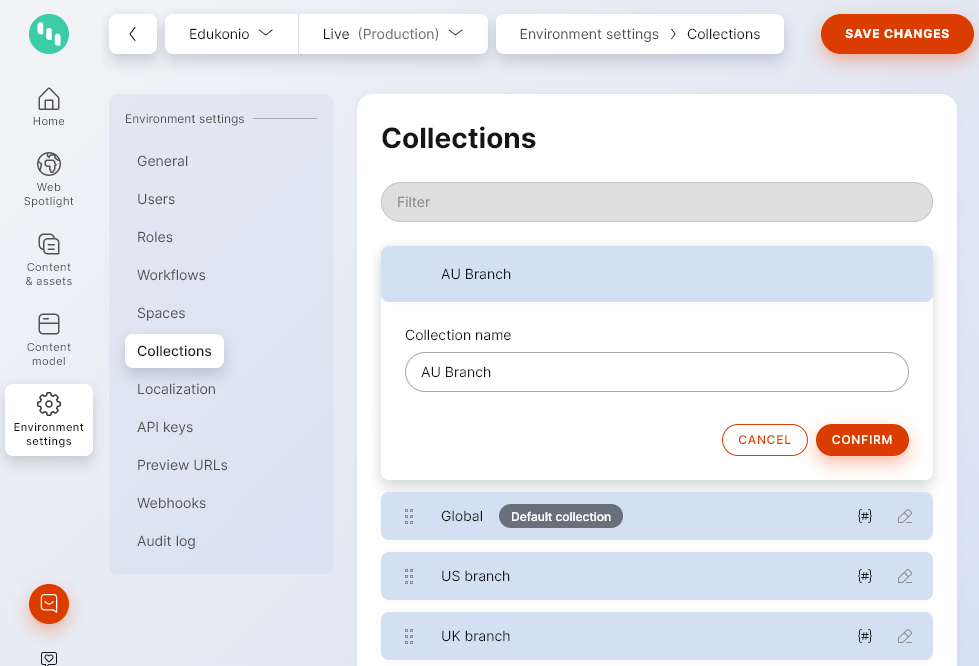Open the Live (Production) environment dropdown
979x666 pixels.
[x=392, y=33]
